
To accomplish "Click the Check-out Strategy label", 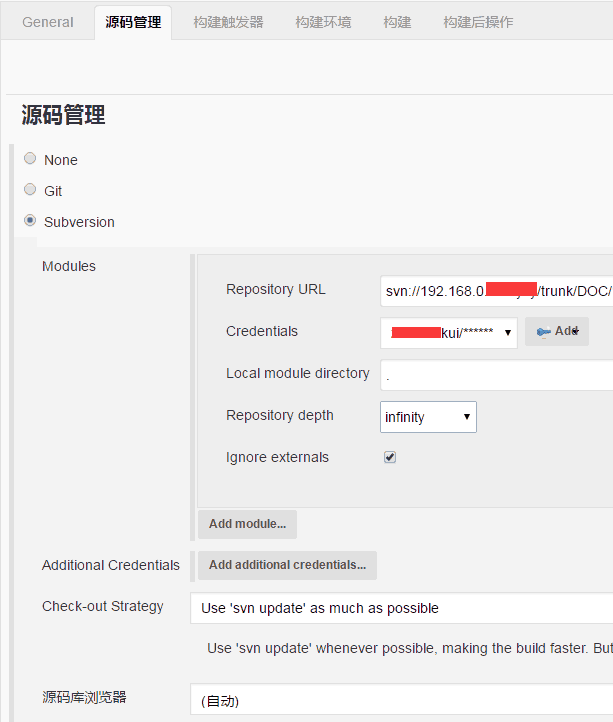I will [103, 606].
